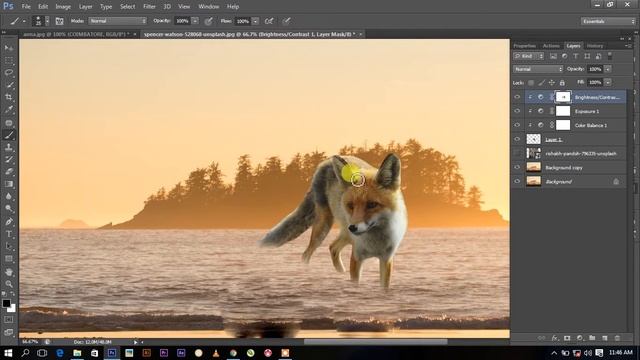The width and height of the screenshot is (640, 360).
Task: Open layer Opacity arrow in Layers panel
Action: tap(608, 69)
